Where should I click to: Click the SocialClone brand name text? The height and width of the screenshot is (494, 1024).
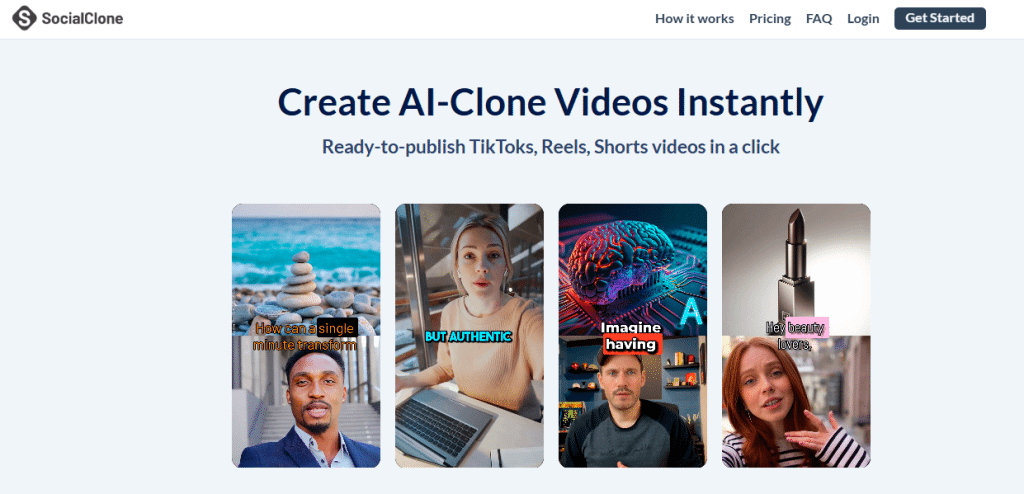(x=83, y=18)
